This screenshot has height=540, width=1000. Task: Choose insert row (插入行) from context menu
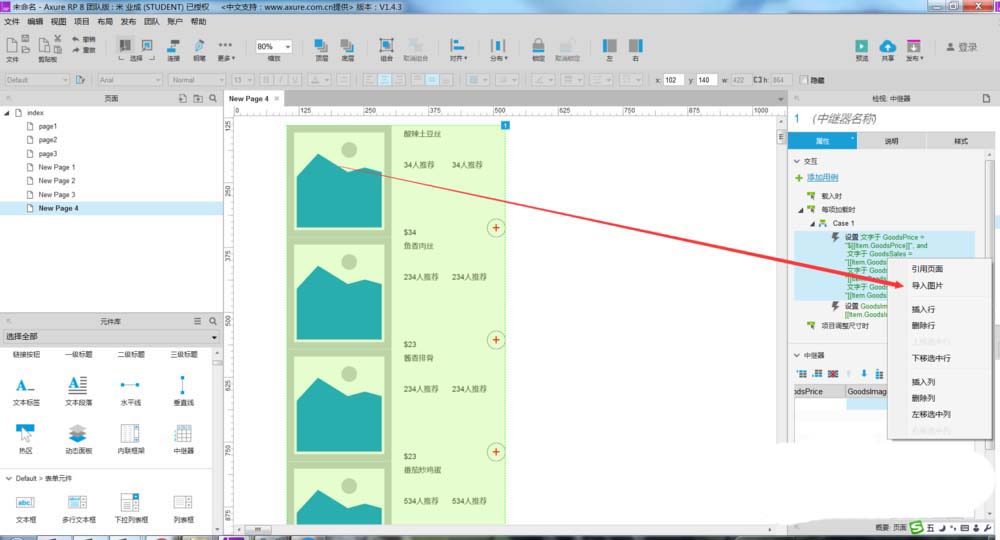coord(923,309)
